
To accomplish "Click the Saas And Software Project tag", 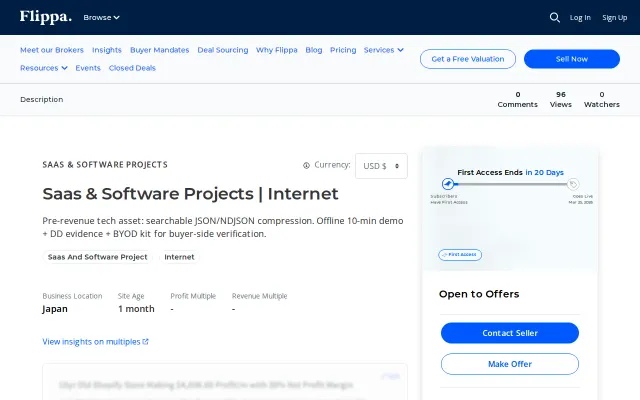I will (98, 257).
